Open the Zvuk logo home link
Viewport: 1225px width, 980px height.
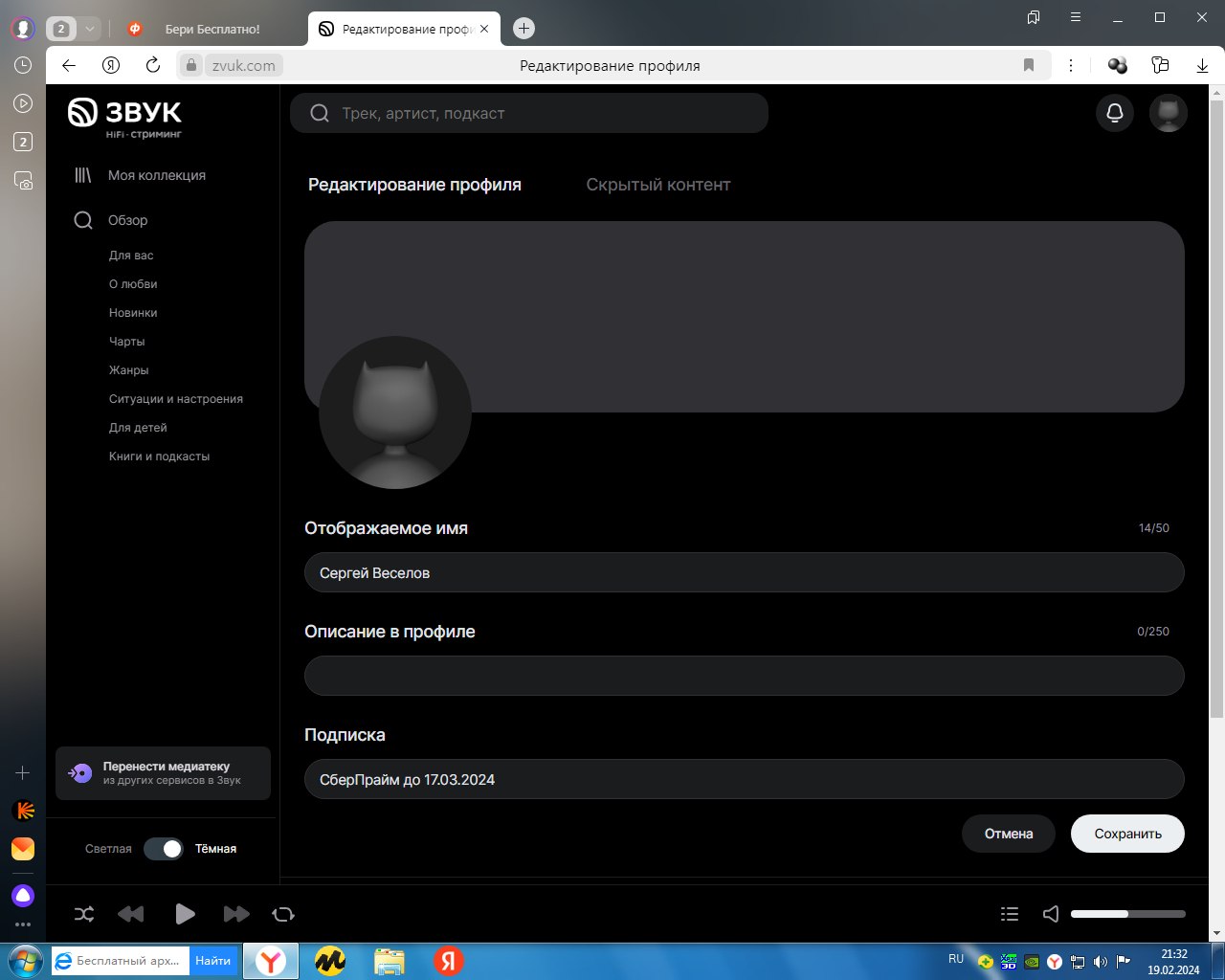click(124, 116)
